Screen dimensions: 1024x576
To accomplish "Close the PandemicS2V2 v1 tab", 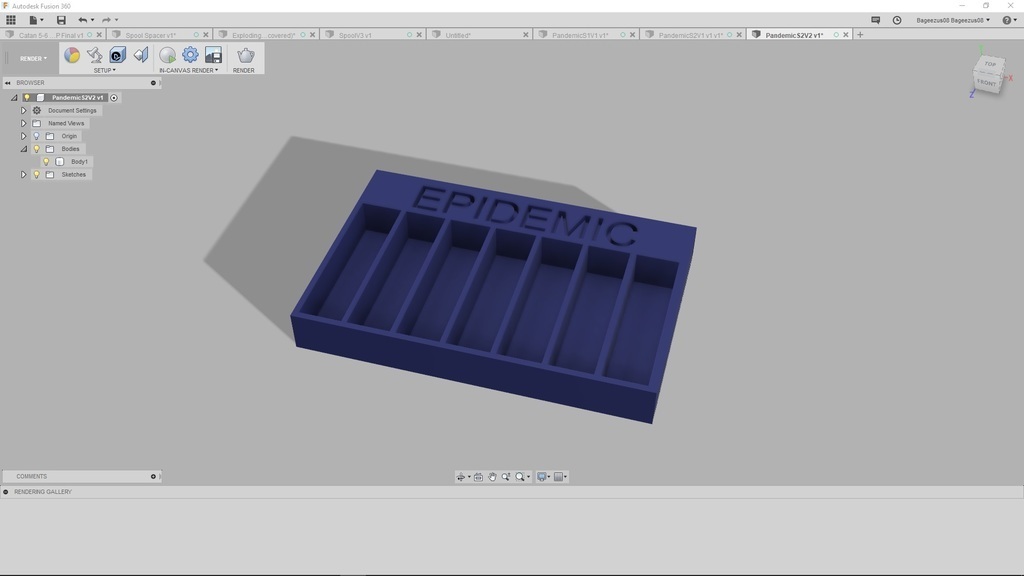I will click(x=846, y=35).
